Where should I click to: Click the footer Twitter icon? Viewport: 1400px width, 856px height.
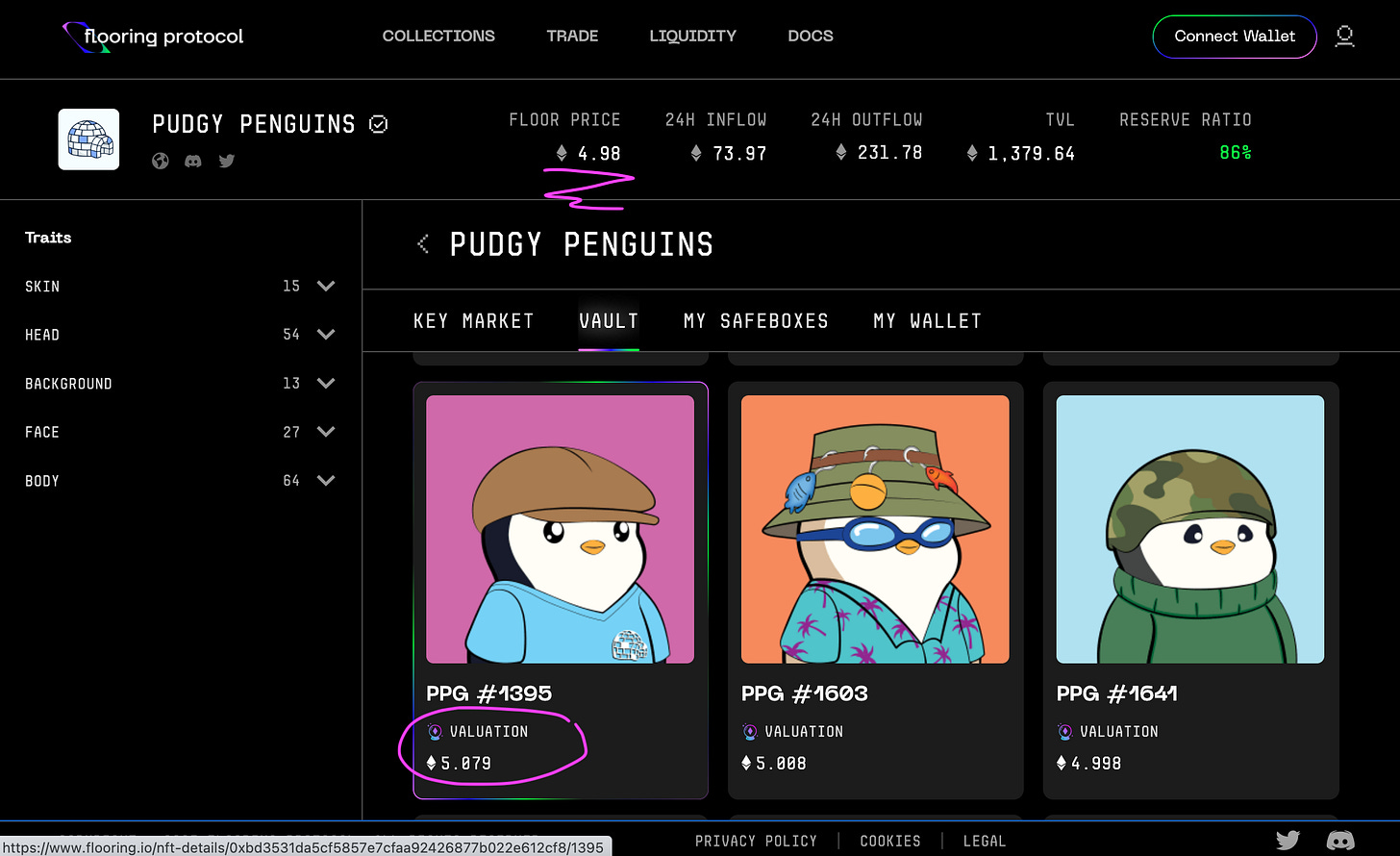point(1288,841)
